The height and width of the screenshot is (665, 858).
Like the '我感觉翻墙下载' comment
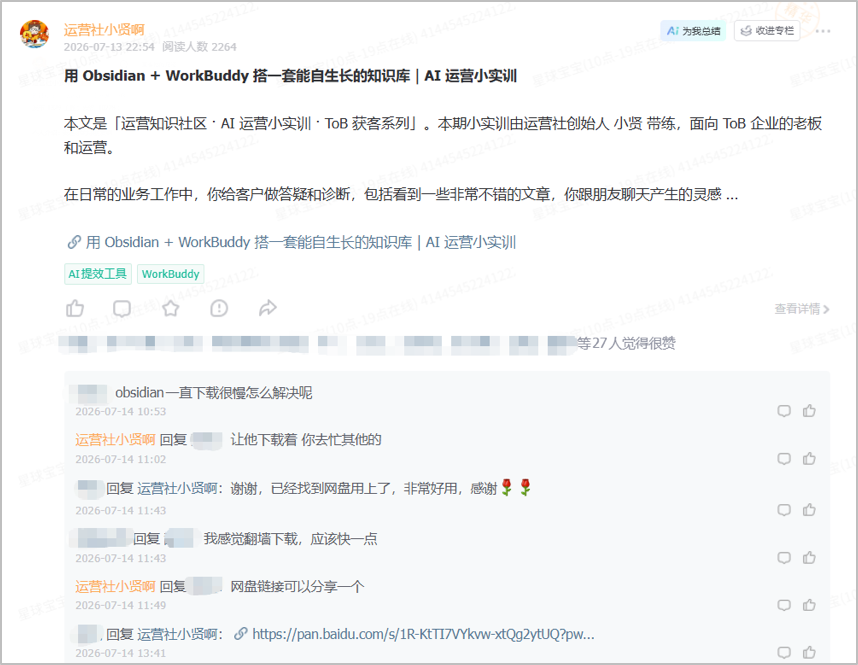[809, 558]
